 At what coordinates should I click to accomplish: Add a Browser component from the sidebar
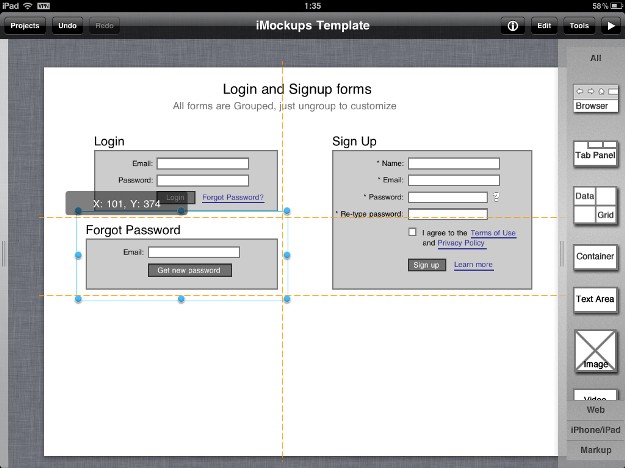[x=595, y=97]
